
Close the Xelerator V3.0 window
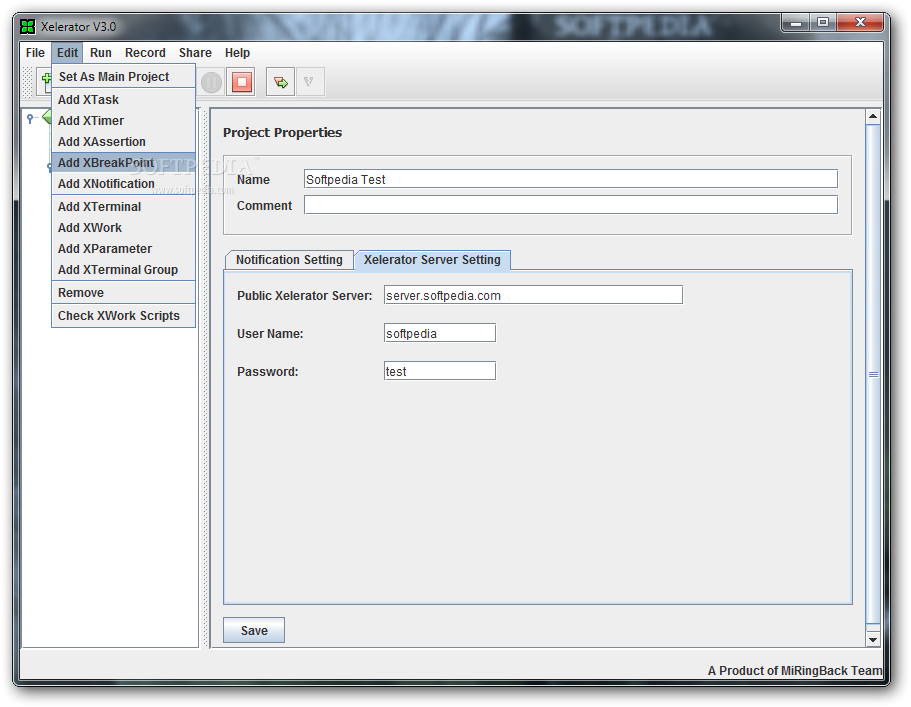point(861,23)
